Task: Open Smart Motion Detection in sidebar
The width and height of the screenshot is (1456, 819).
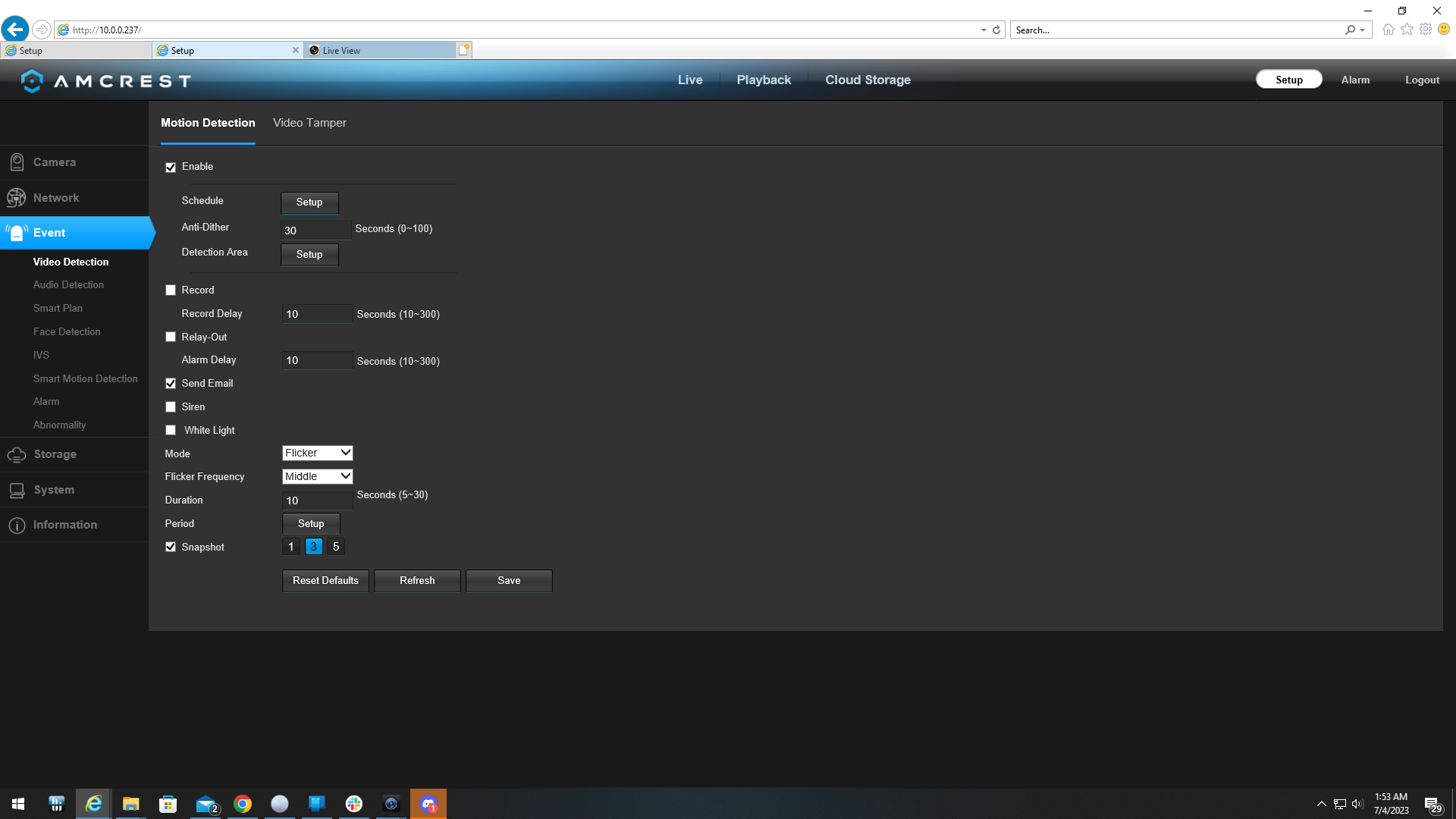Action: [85, 379]
